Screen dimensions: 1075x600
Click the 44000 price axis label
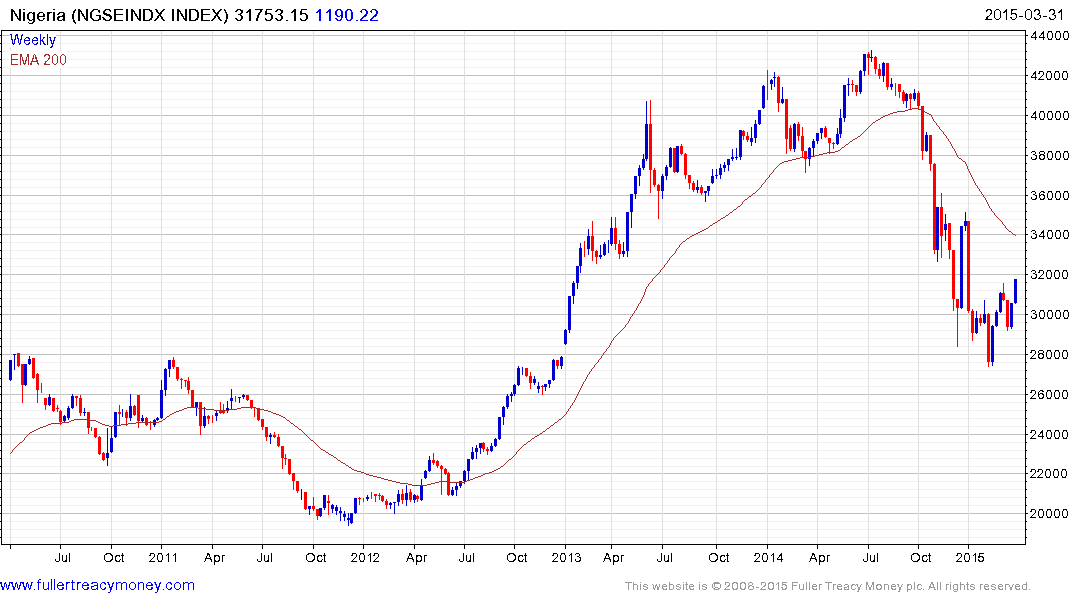[1049, 36]
